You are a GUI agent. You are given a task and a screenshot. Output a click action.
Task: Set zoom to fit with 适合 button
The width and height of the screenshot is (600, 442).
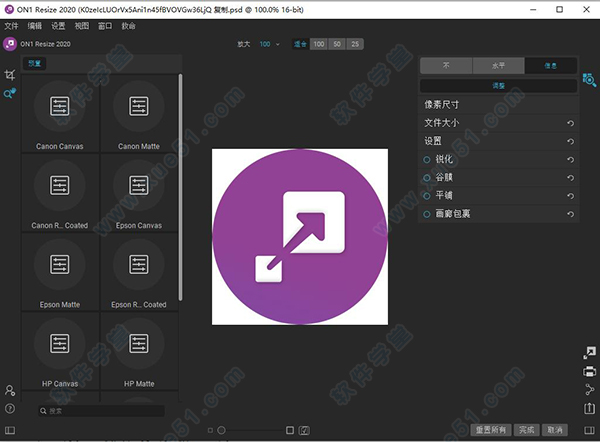click(x=300, y=44)
